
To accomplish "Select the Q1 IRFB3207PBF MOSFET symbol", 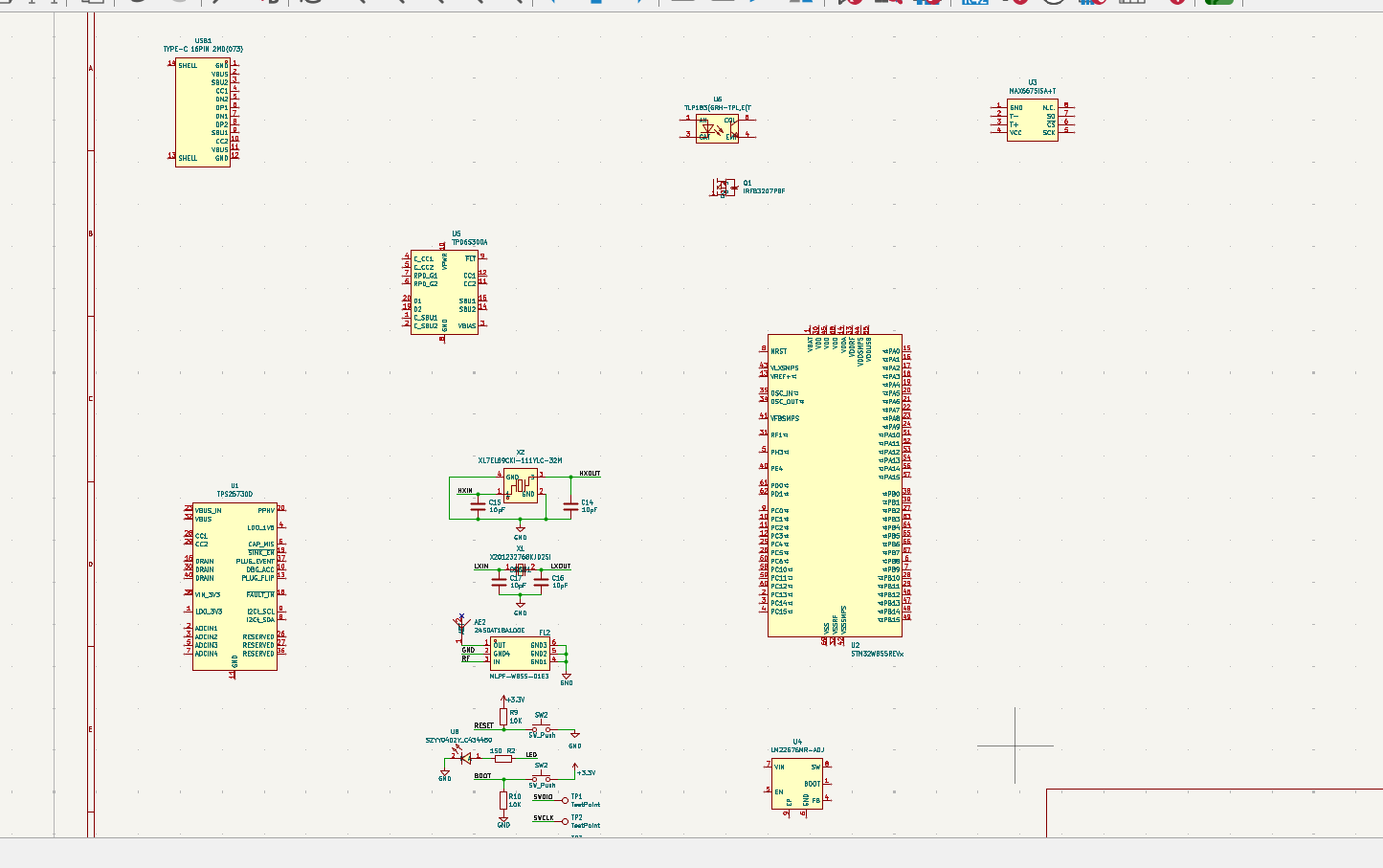I will [x=725, y=188].
